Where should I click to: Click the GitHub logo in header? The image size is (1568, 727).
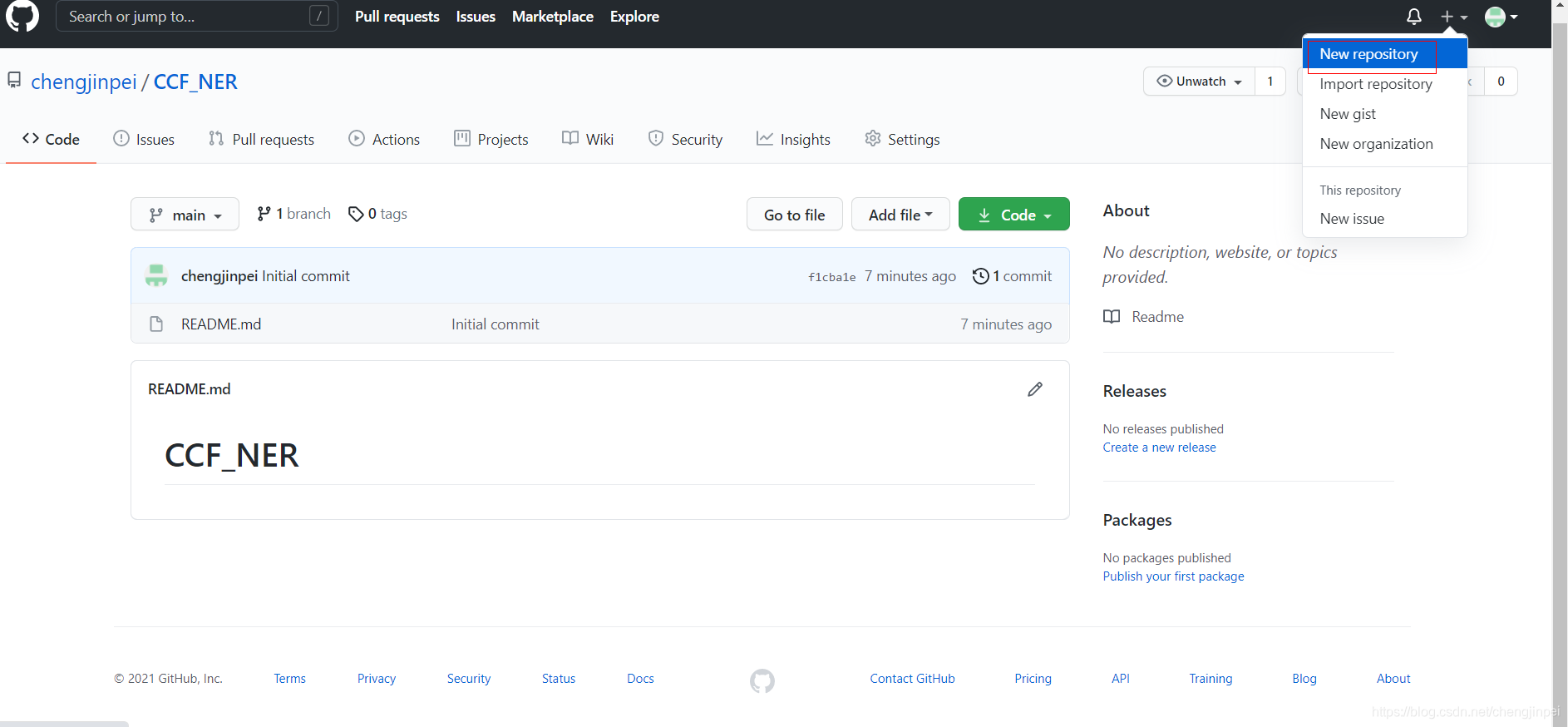pos(22,16)
